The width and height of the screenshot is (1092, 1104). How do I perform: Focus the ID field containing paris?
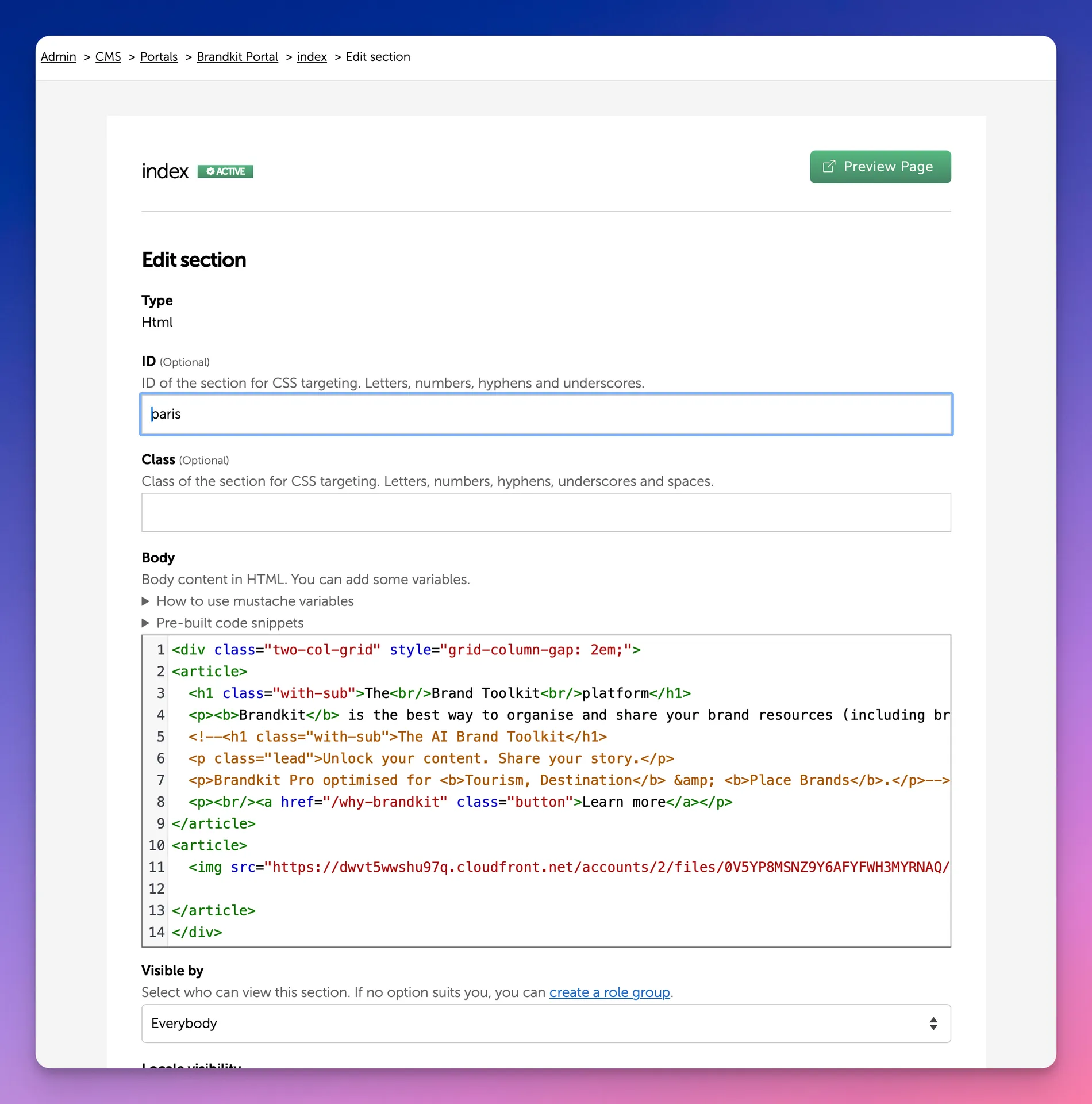546,414
